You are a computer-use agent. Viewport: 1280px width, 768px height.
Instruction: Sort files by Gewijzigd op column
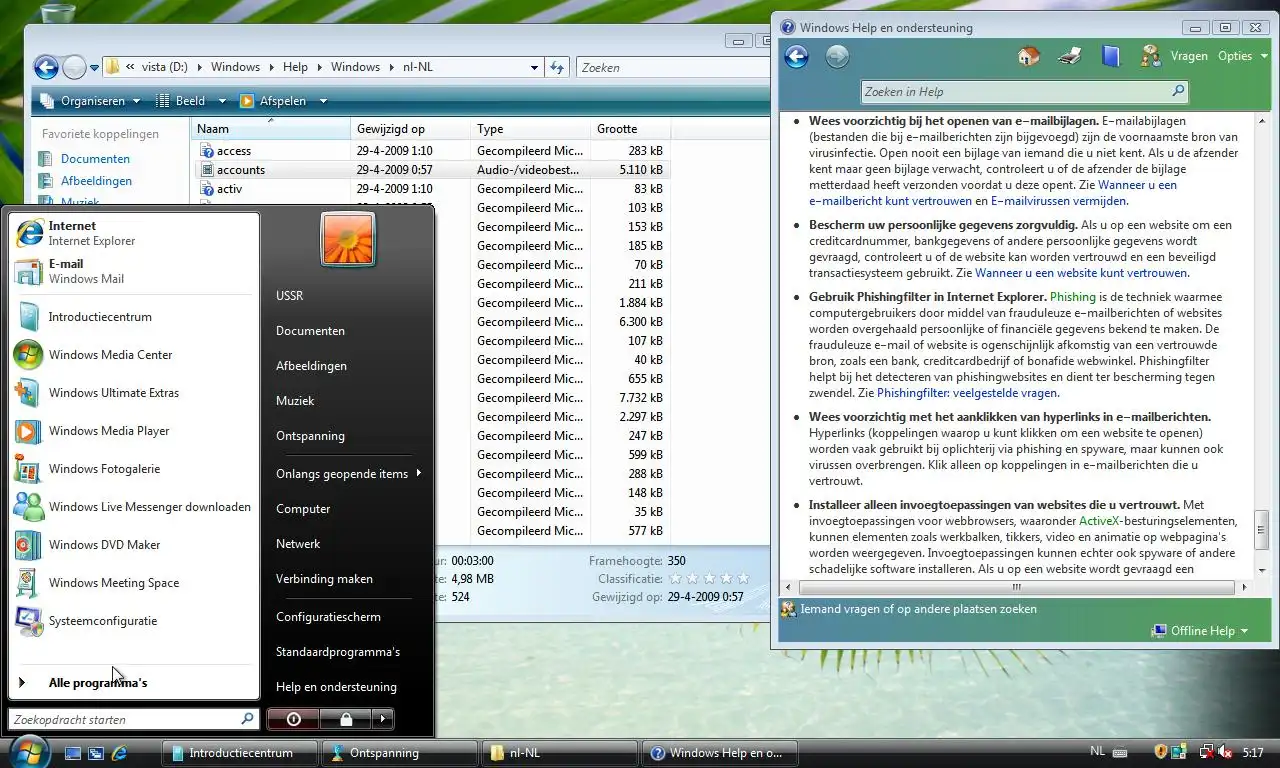click(x=411, y=129)
